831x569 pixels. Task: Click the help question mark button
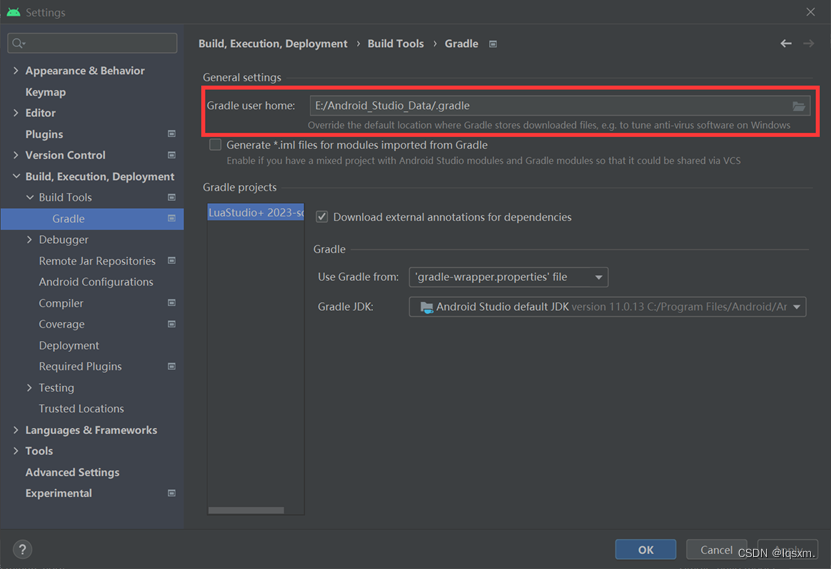[x=22, y=549]
